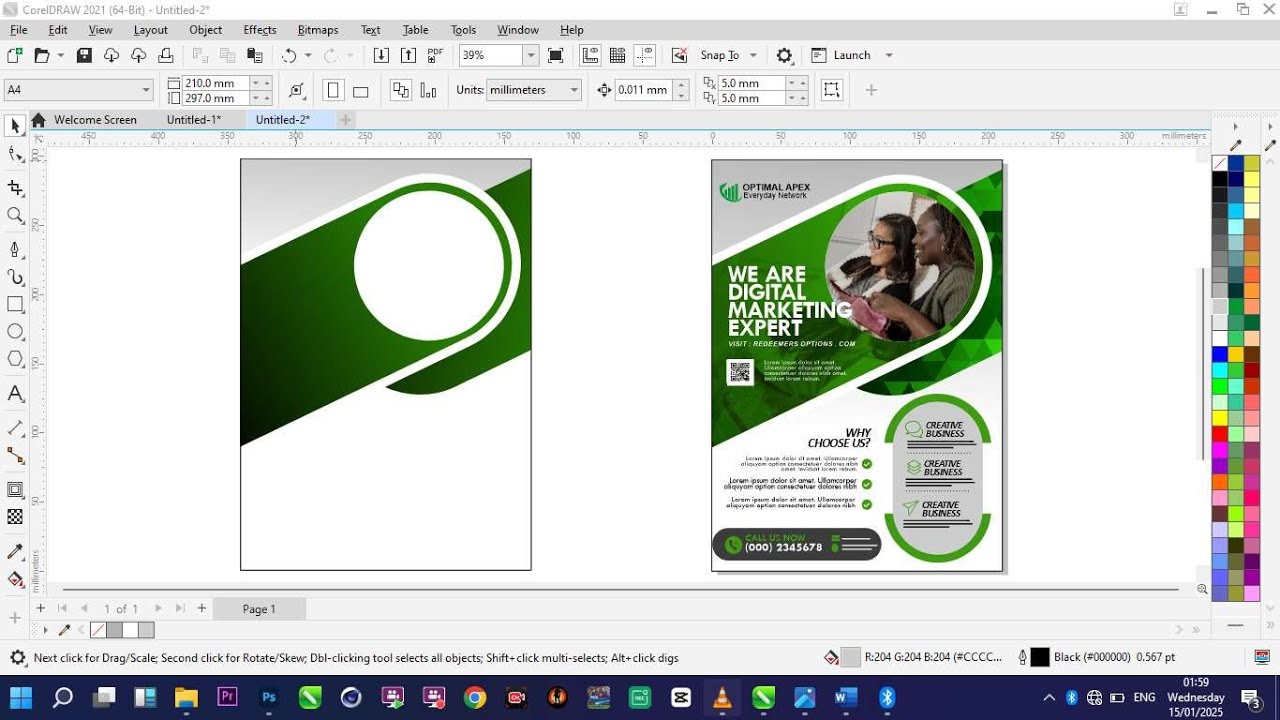Click the page width 210.0 mm field

tap(214, 83)
